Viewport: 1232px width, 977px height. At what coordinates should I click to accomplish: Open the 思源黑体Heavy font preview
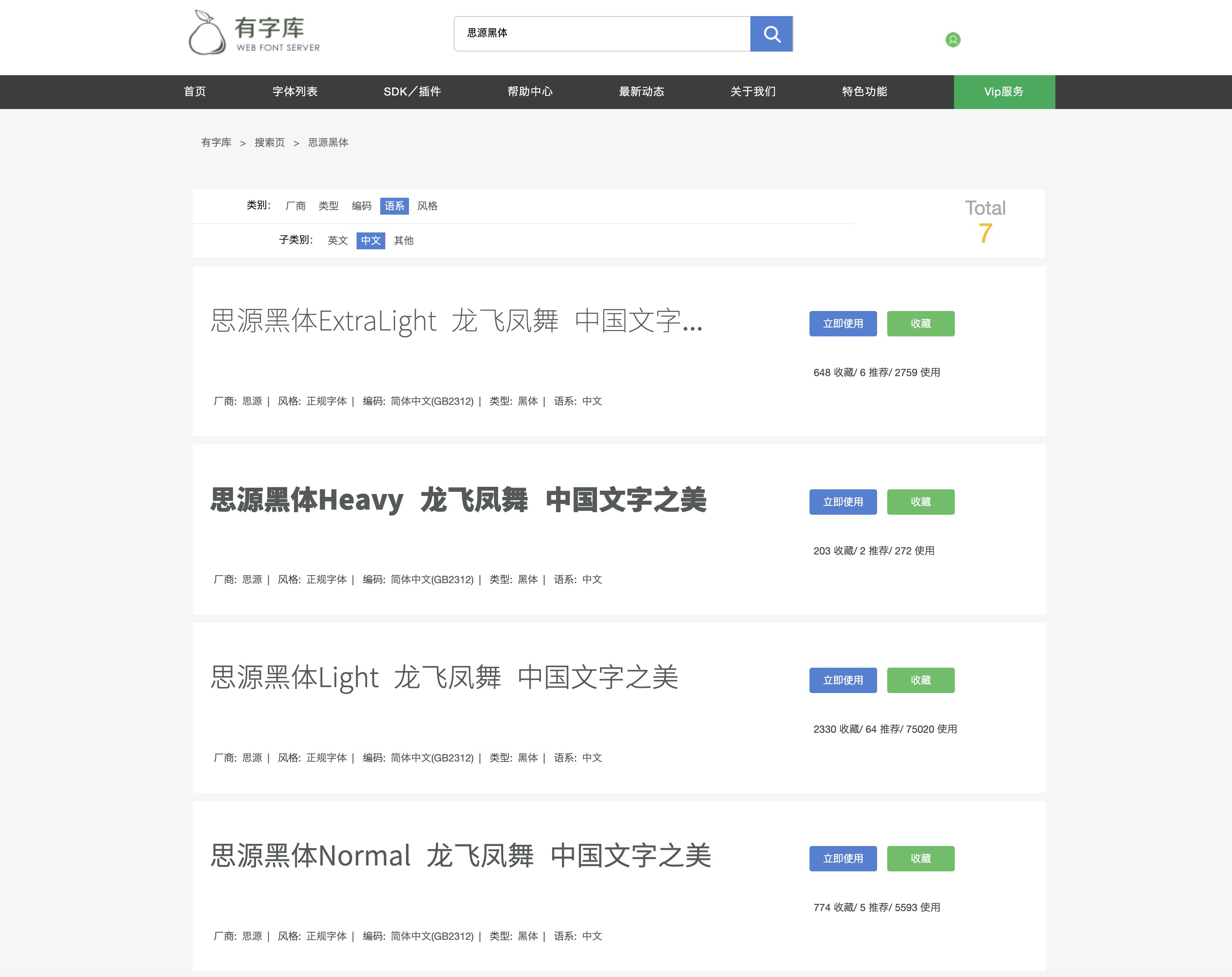coord(458,499)
